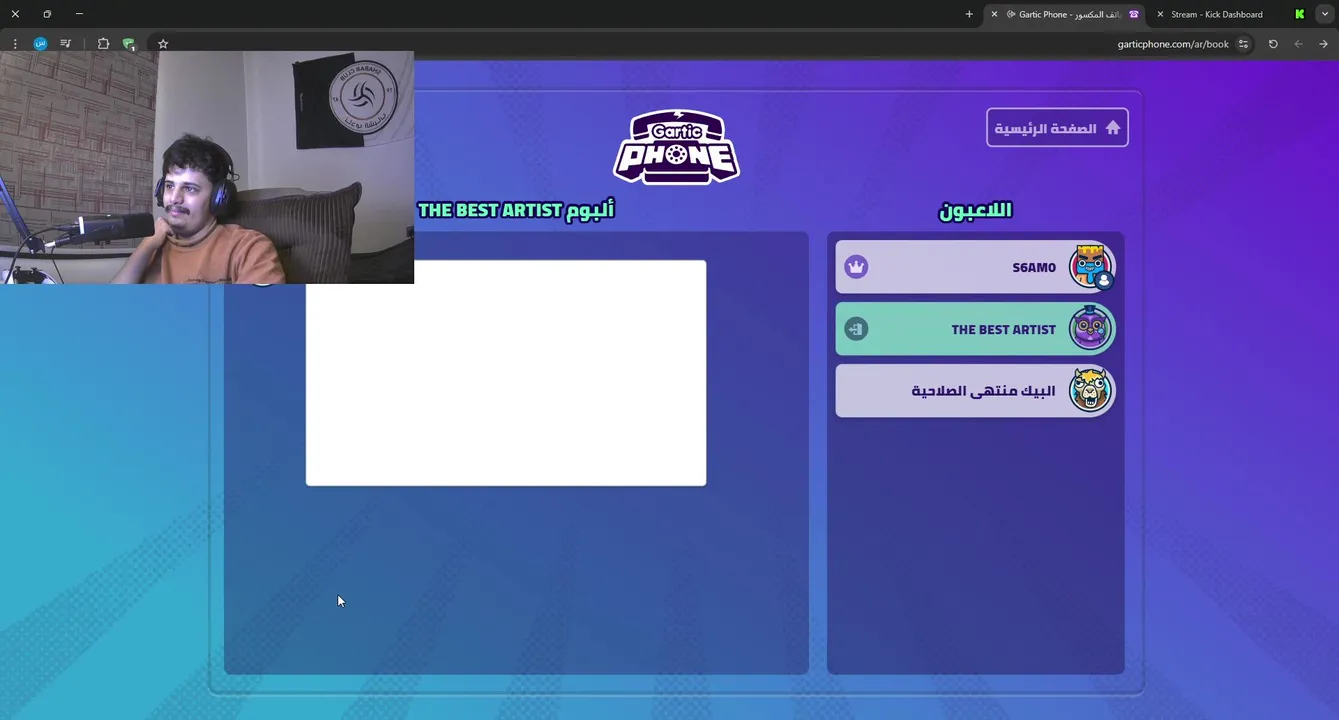Viewport: 1339px width, 720px height.
Task: Click the اللاعبون players heading
Action: coord(975,210)
